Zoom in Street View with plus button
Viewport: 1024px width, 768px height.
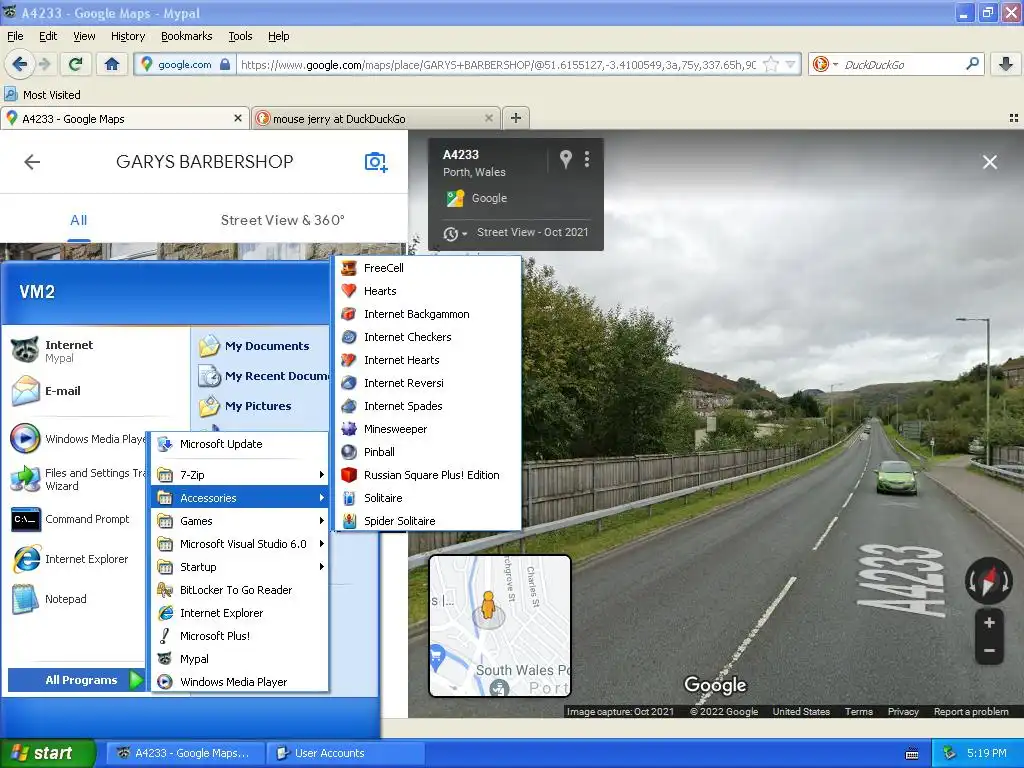[989, 622]
